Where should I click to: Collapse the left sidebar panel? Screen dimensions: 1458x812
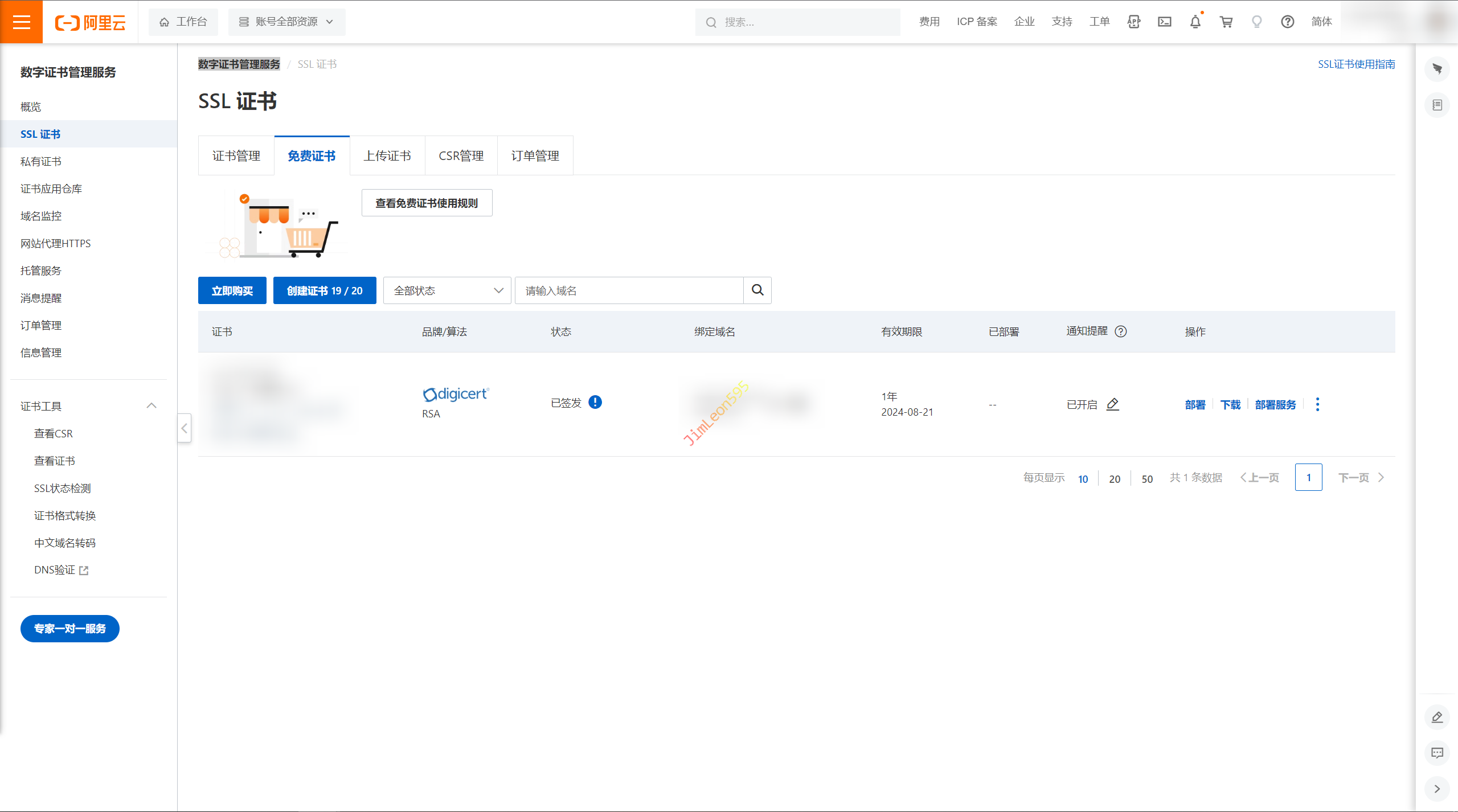(184, 428)
